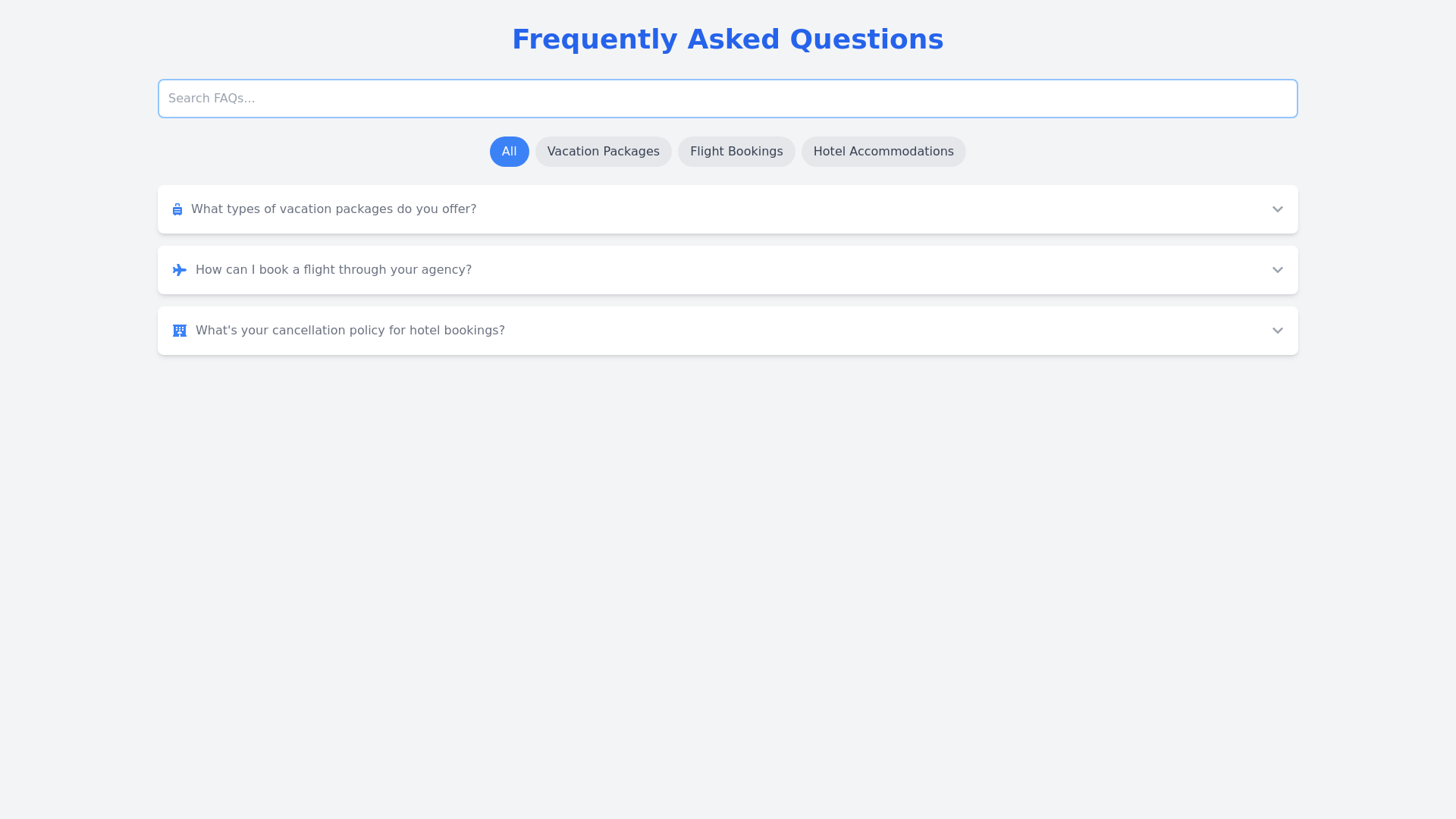The height and width of the screenshot is (819, 1456).
Task: Click "What types of vacation packages do you offer?" text
Action: tap(334, 209)
